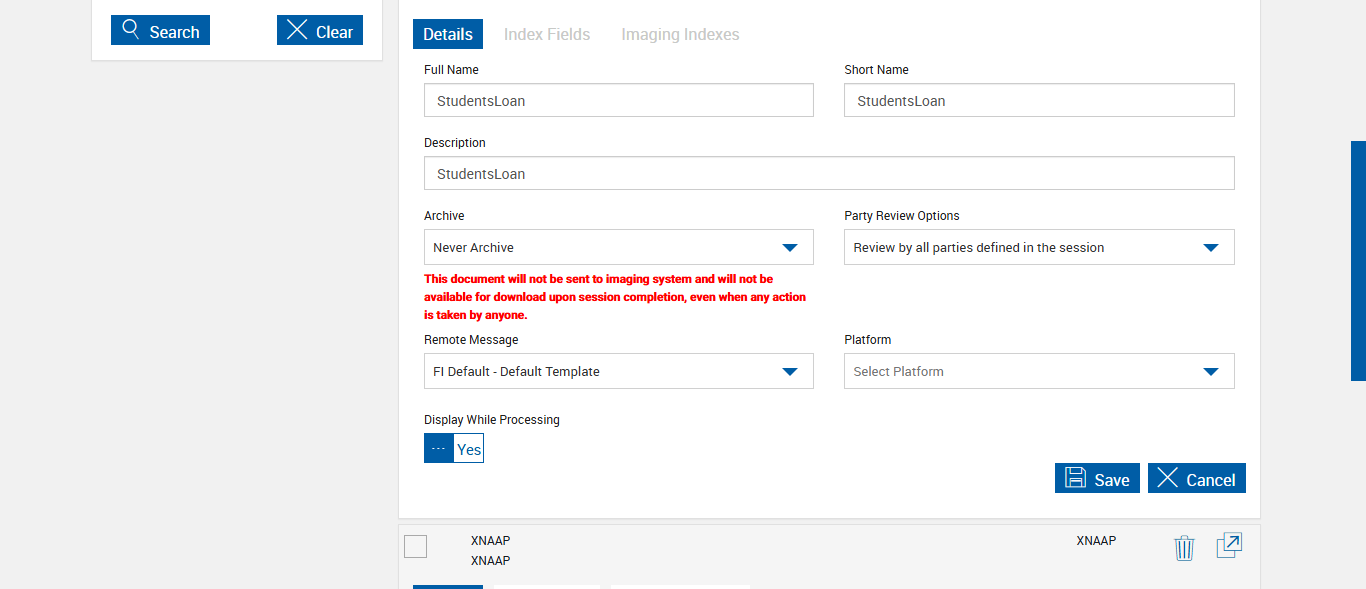The image size is (1366, 589).
Task: Check the XNAAP row checkbox
Action: point(415,546)
